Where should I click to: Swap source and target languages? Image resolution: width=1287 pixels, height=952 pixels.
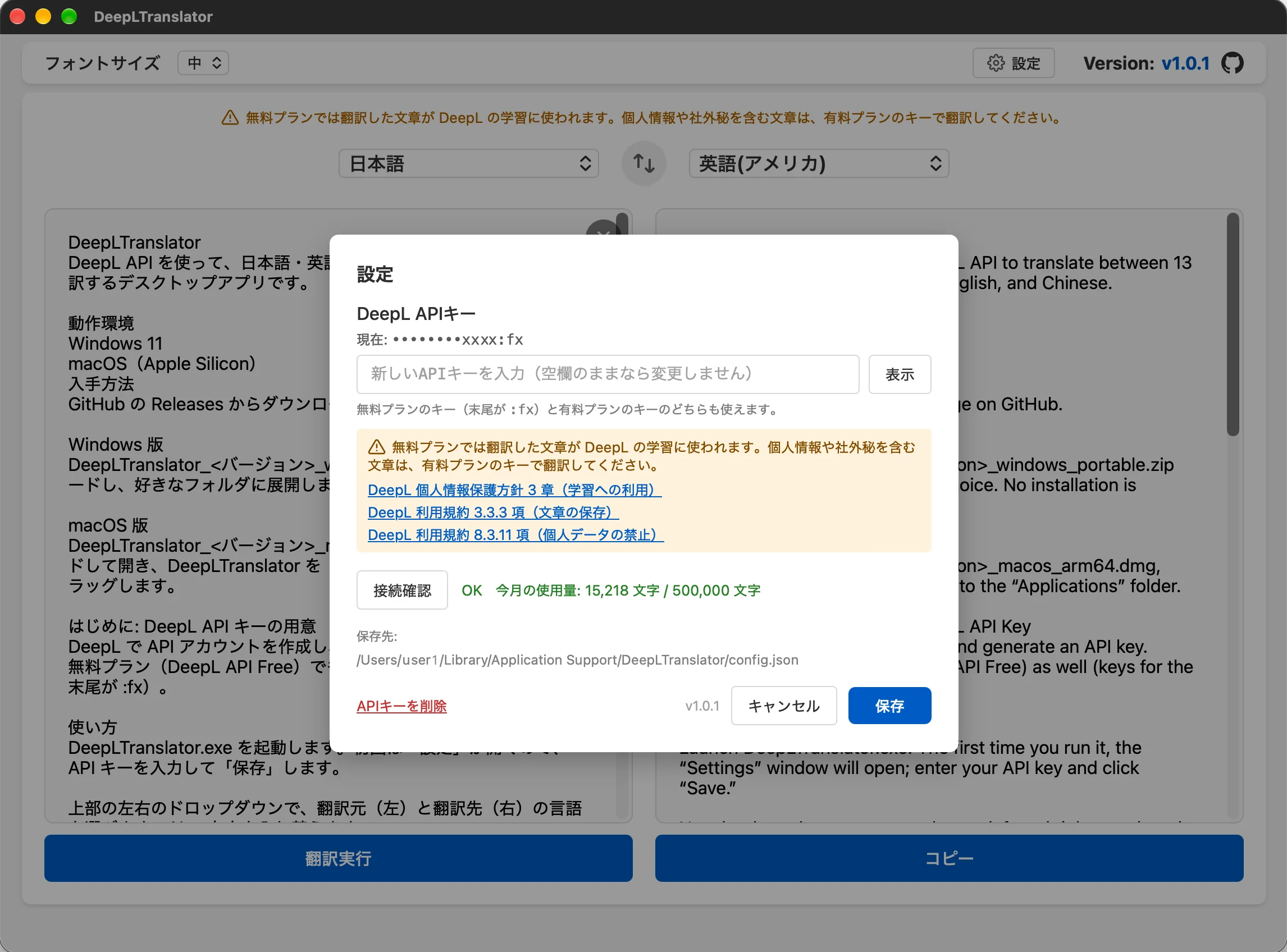[644, 163]
